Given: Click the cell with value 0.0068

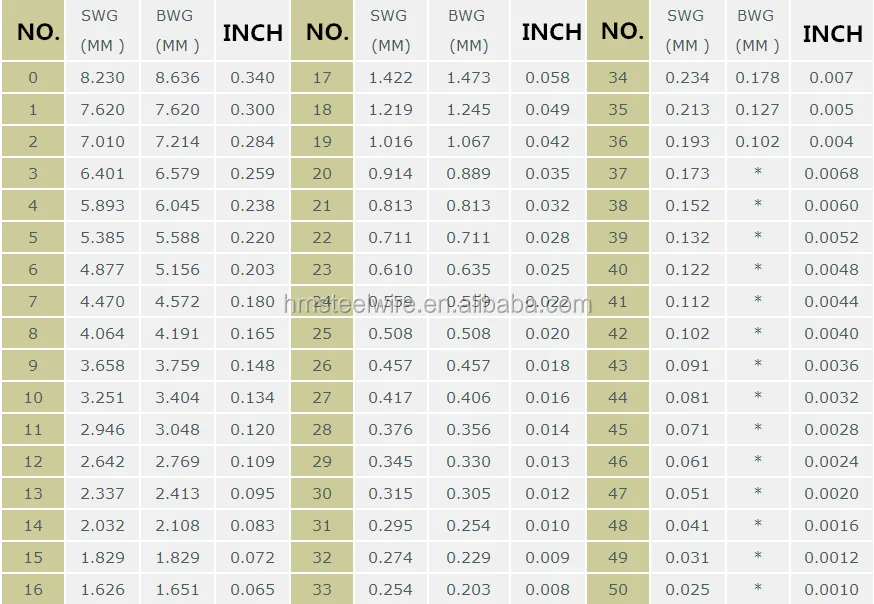Looking at the screenshot, I should coord(831,173).
